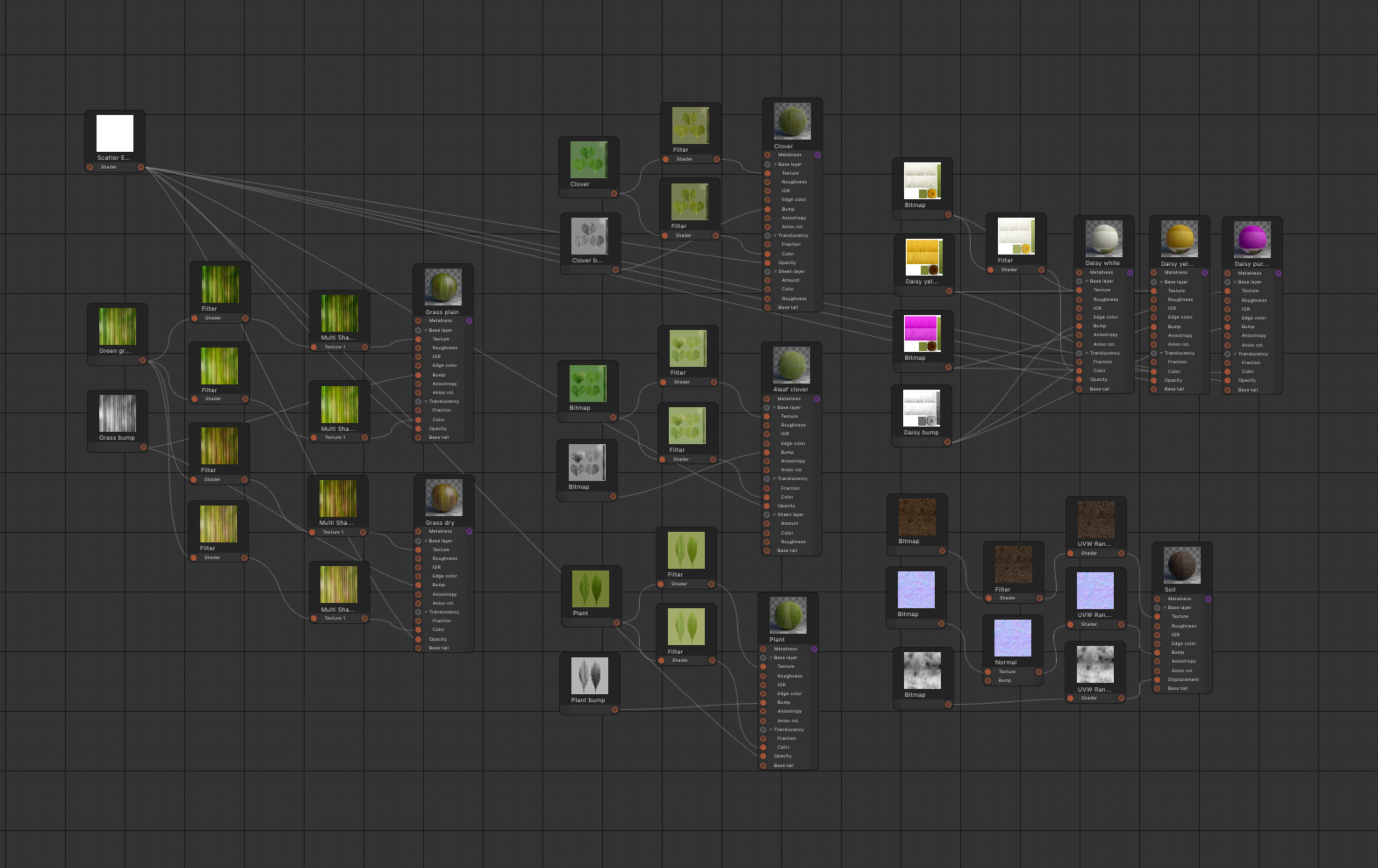
Task: Click the Opacity input socket on the Plant material
Action: tap(763, 756)
